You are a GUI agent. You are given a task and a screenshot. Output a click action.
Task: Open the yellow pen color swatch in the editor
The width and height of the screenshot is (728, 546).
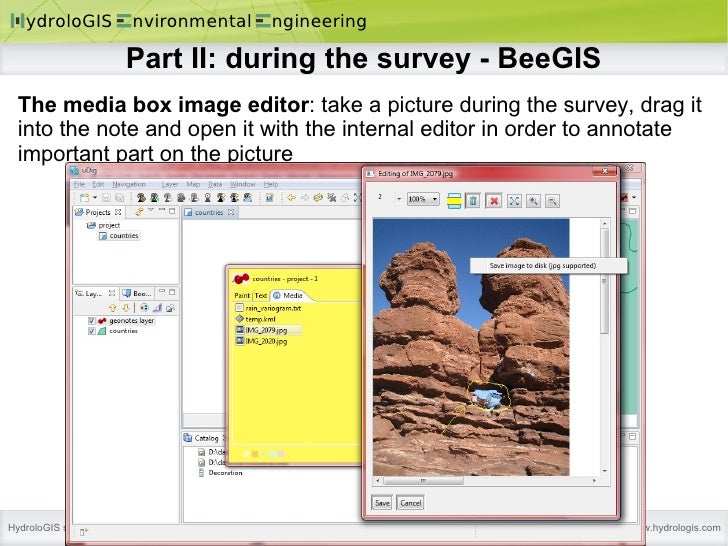[x=454, y=201]
